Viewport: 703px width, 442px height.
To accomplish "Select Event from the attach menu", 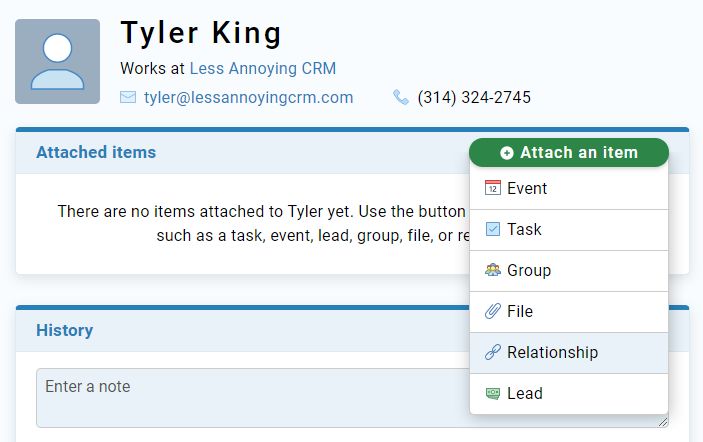I will coord(568,188).
